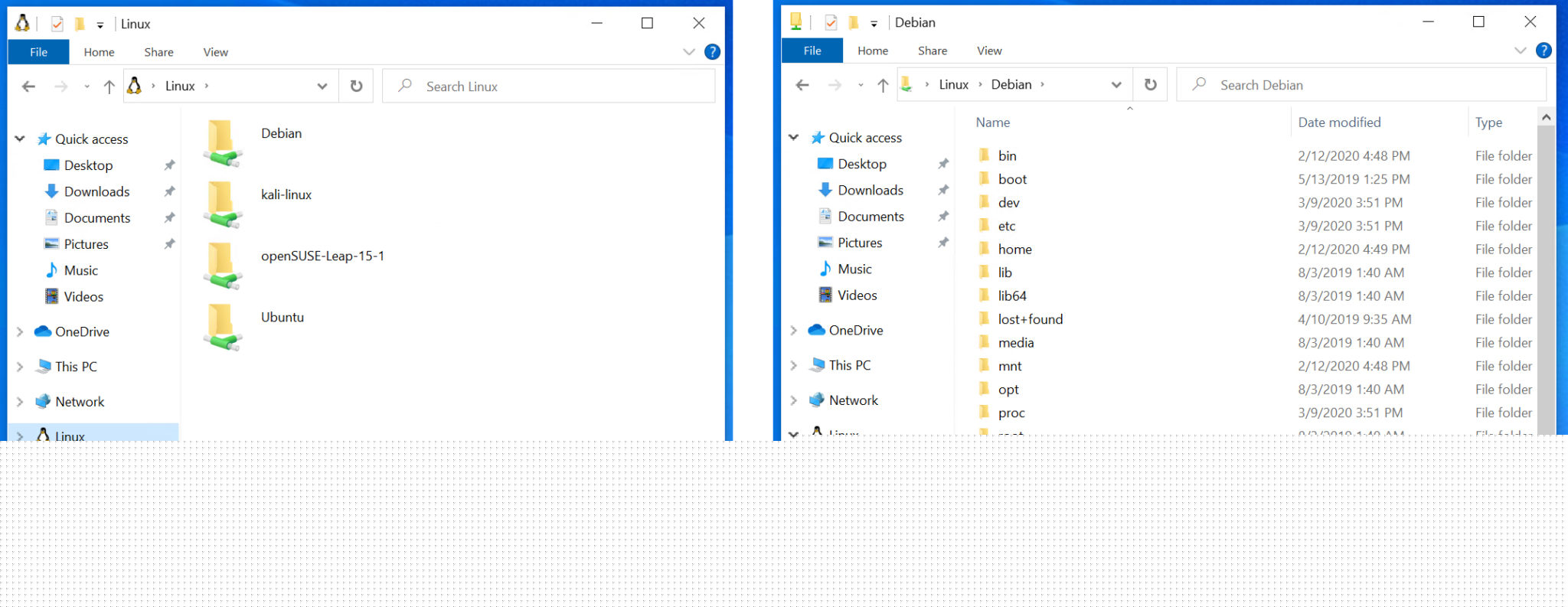Select the boot folder row
The image size is (1568, 607).
[x=1256, y=179]
